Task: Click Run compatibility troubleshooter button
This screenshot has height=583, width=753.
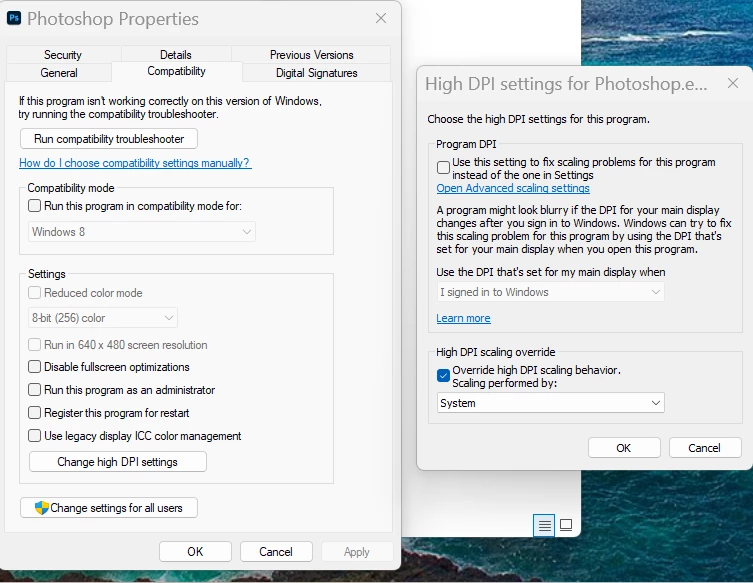Action: [x=109, y=139]
